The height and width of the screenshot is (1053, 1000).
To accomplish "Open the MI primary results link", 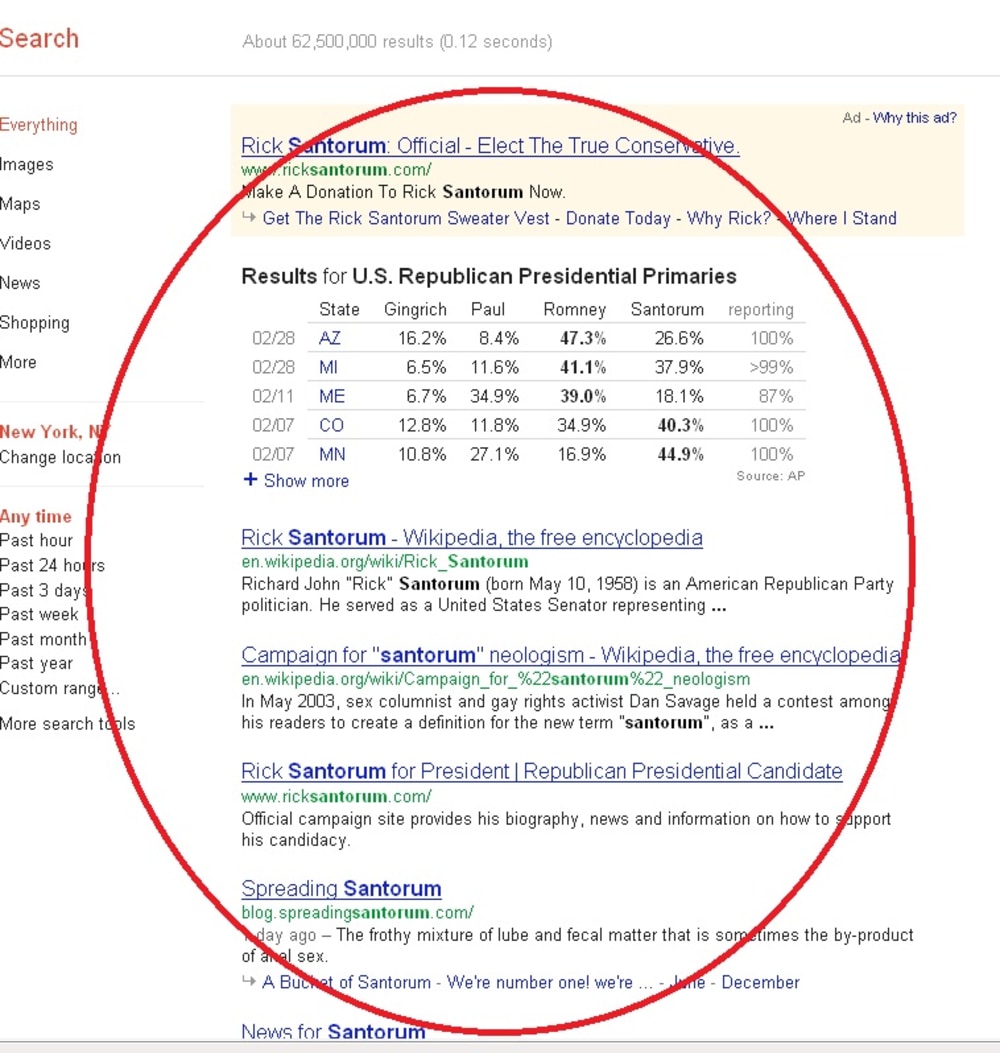I will click(x=328, y=367).
